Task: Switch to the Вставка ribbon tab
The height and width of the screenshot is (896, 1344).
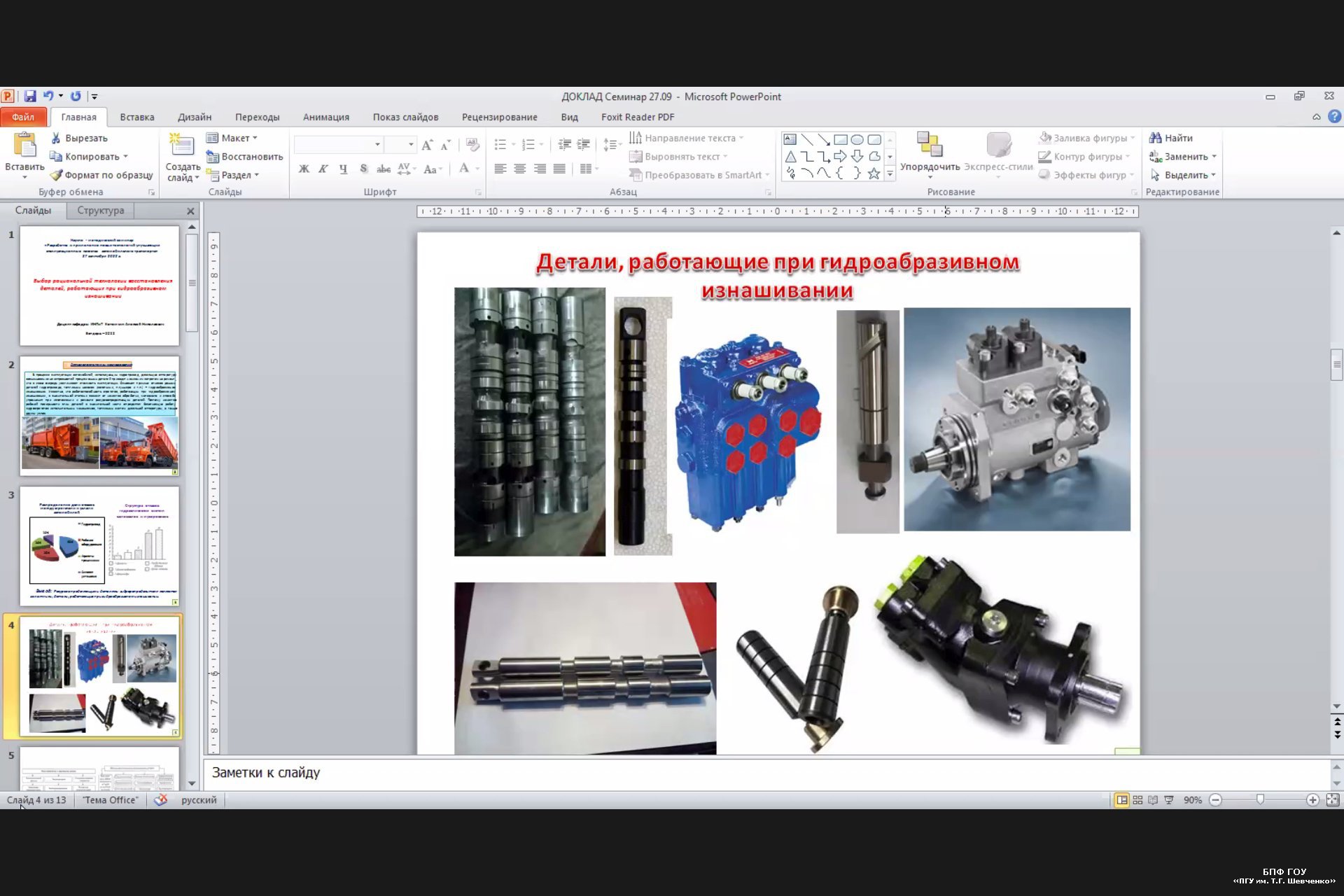Action: click(137, 117)
